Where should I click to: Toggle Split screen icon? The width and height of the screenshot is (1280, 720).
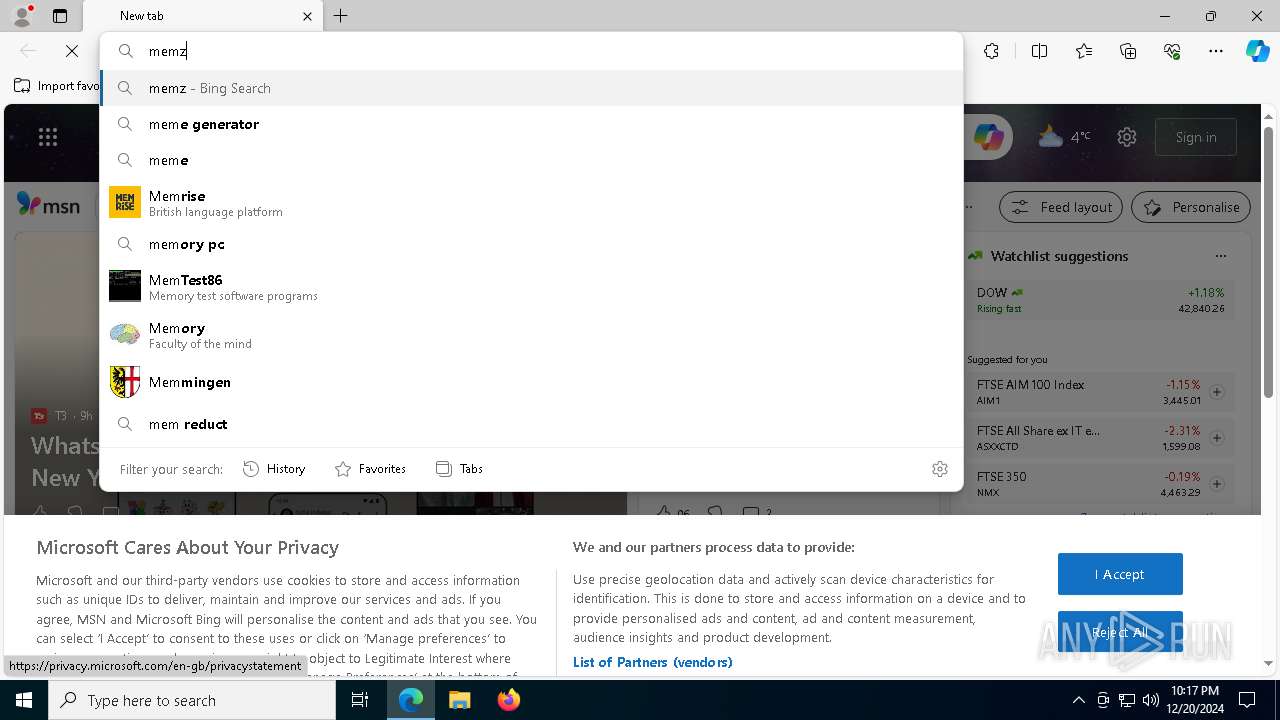pos(1039,51)
